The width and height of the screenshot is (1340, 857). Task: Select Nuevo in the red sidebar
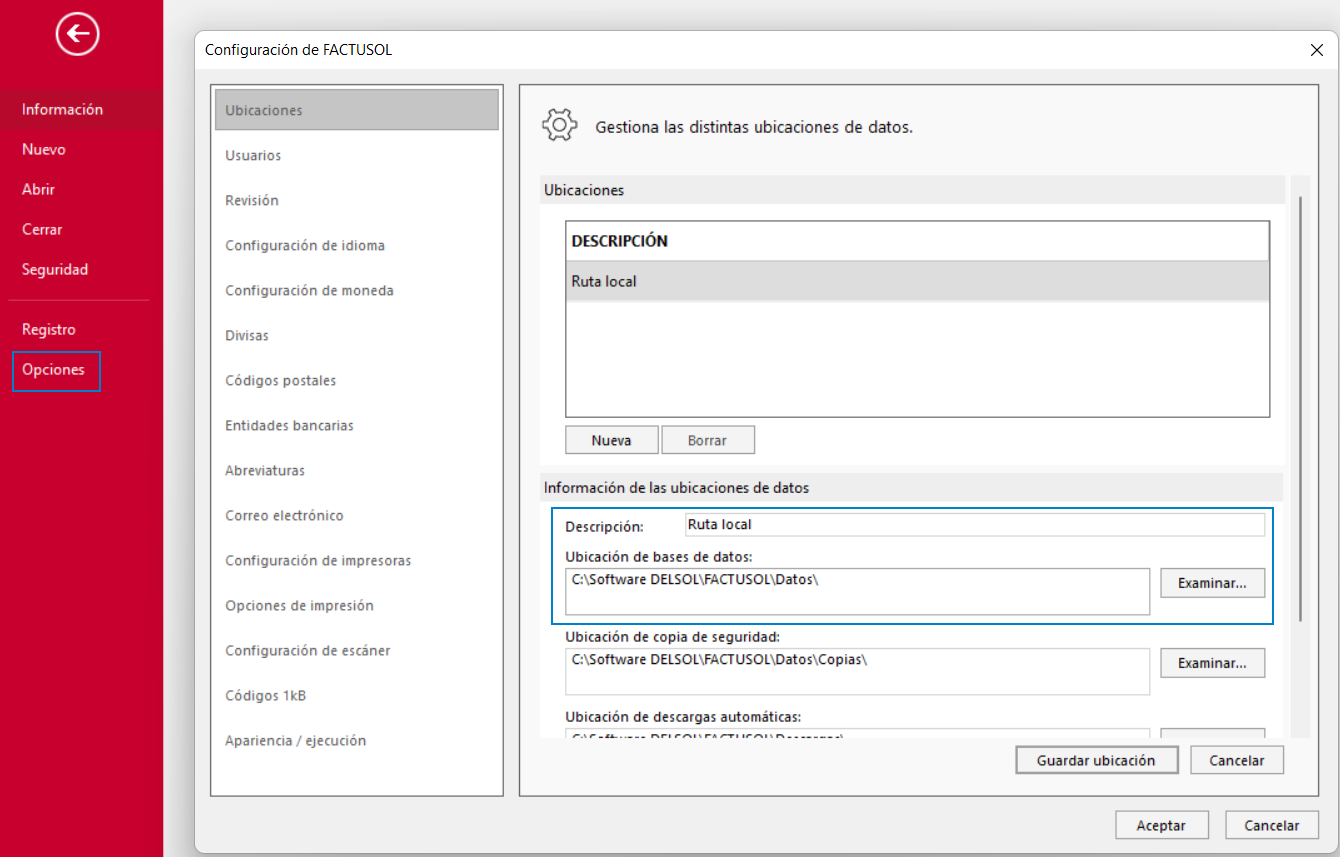click(44, 150)
